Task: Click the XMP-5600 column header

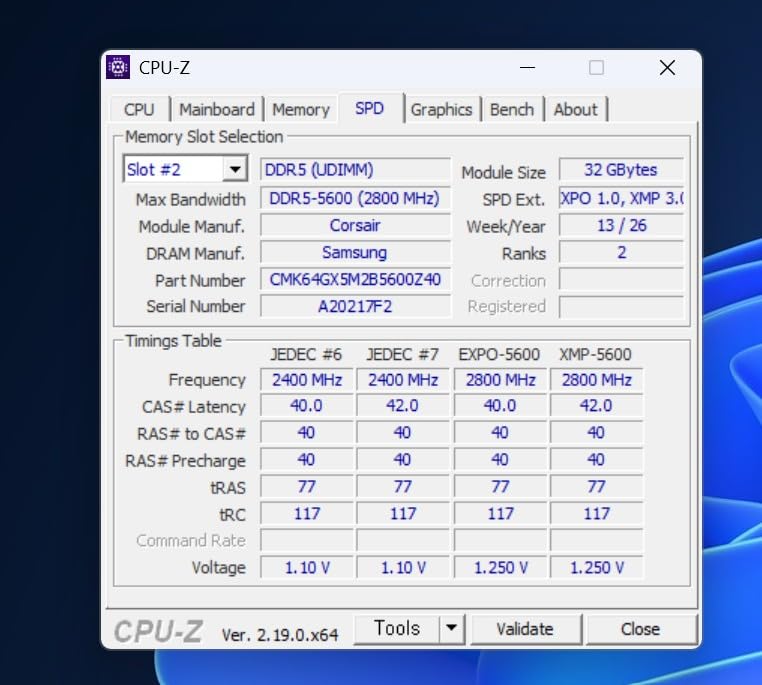Action: coord(595,354)
